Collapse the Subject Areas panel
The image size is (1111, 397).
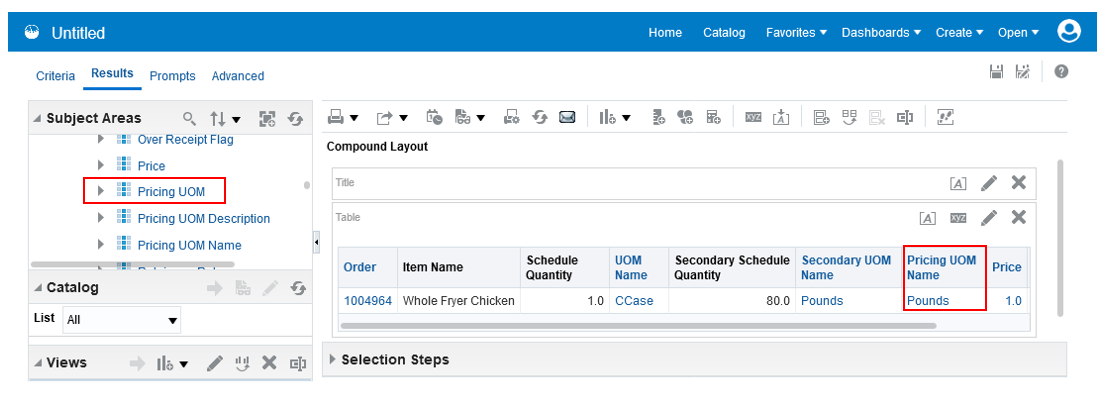tap(38, 118)
